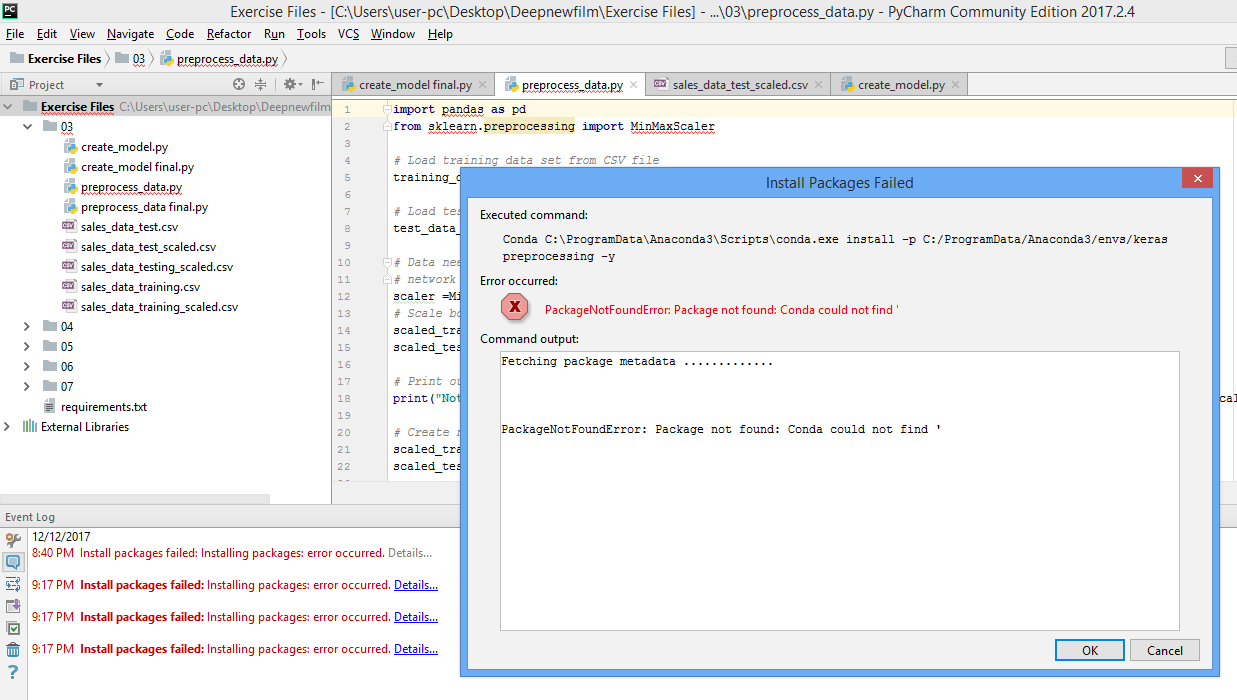
Task: Open the Help menu
Action: coord(440,34)
